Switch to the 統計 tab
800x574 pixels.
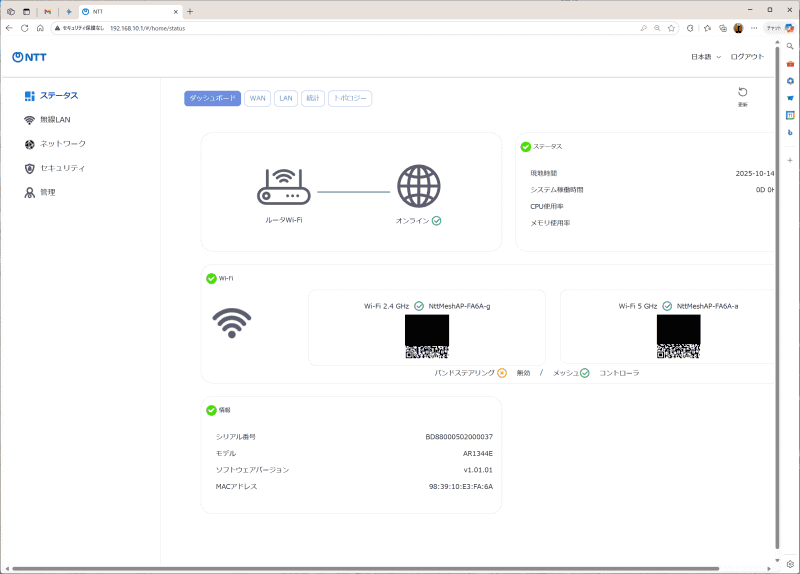coord(313,98)
